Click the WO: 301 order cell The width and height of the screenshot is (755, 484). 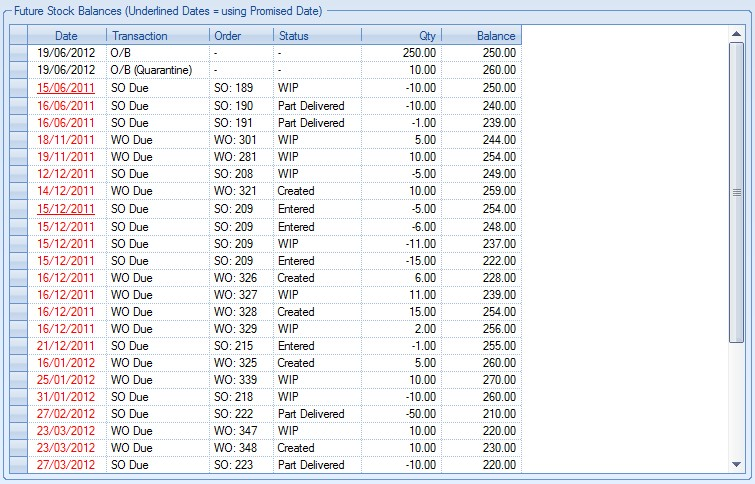click(234, 140)
